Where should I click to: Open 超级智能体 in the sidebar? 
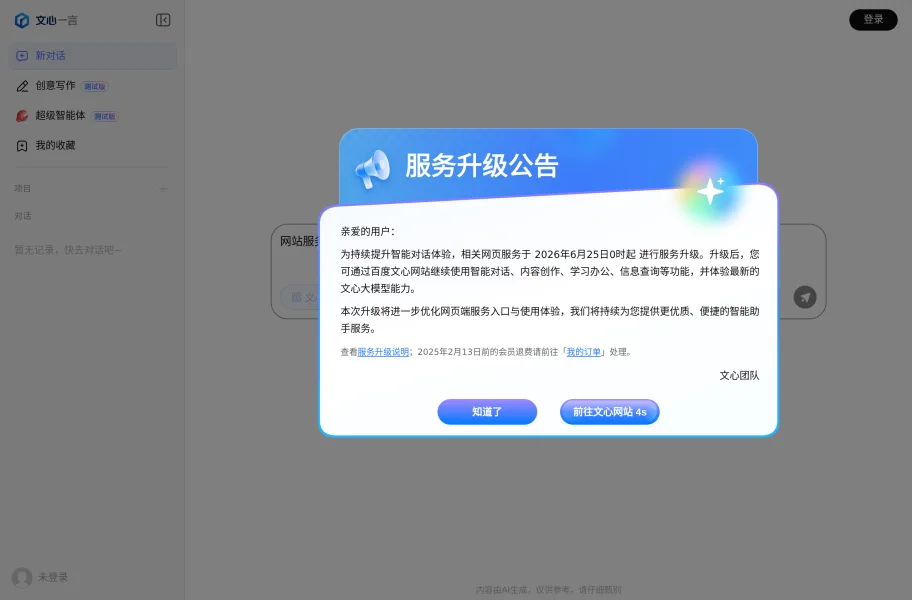click(x=93, y=116)
